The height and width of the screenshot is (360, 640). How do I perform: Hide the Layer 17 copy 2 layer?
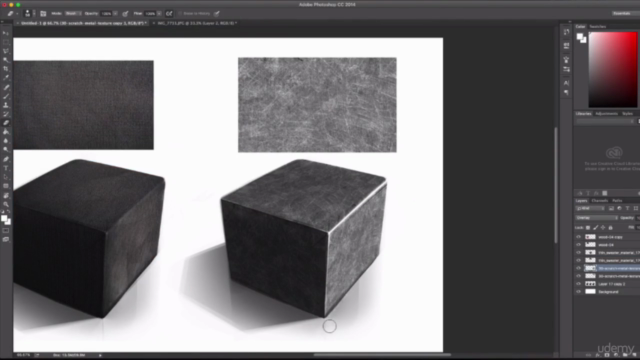coord(578,284)
